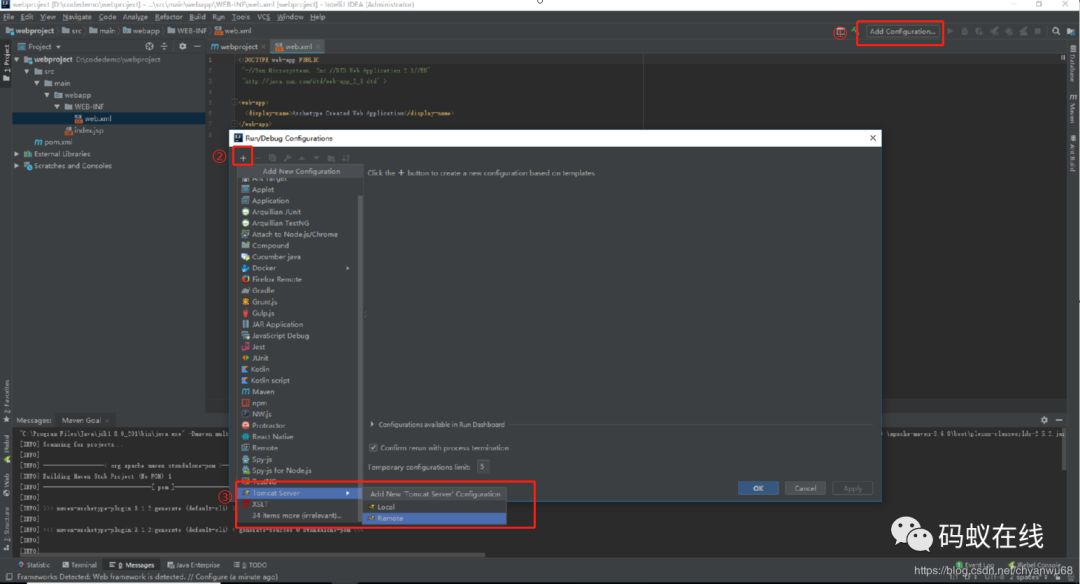Expand the External Libraries tree node
The image size is (1080, 584).
17,154
